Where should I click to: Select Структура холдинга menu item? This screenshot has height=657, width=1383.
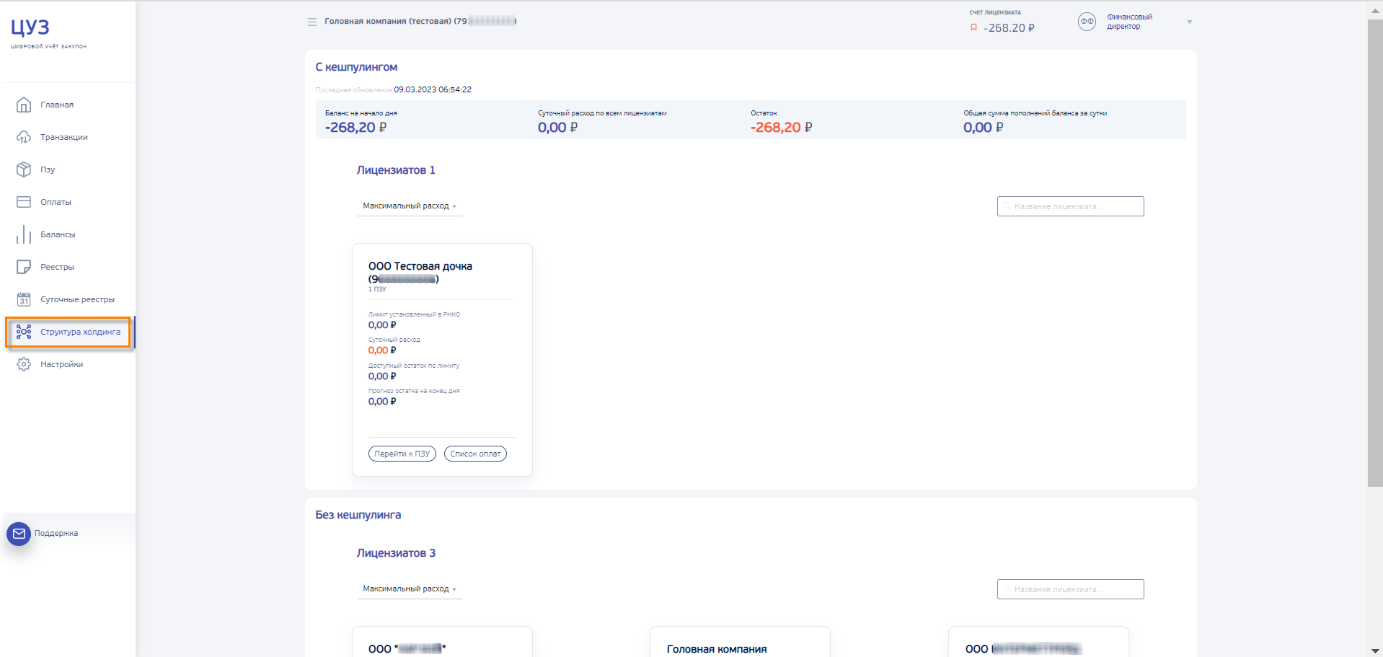tap(80, 332)
